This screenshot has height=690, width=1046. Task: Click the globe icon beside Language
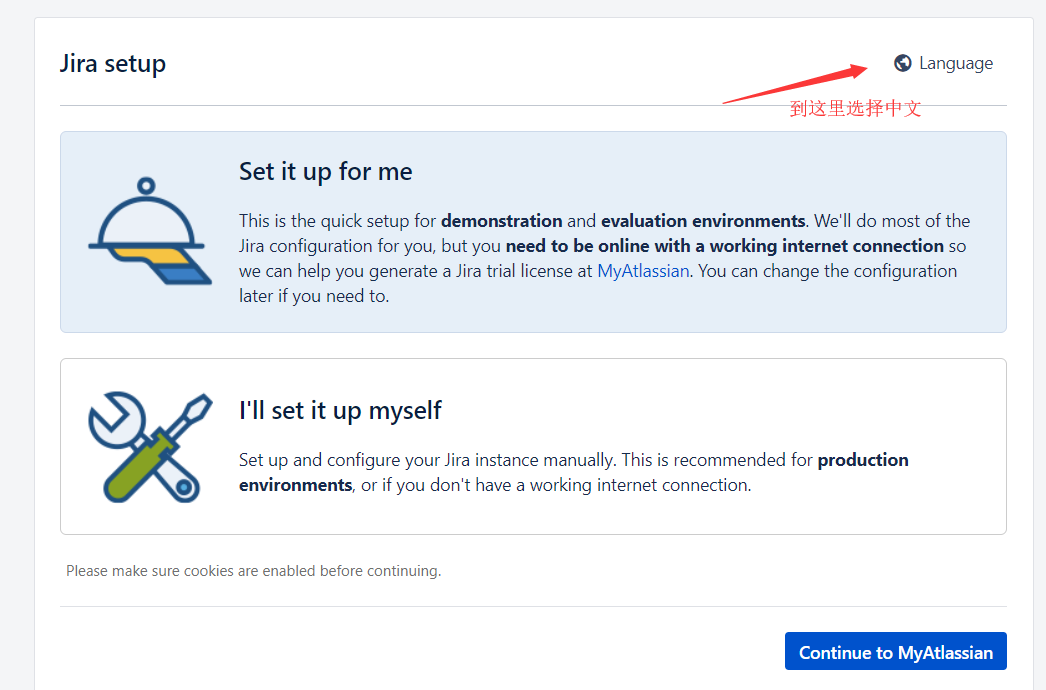(x=903, y=63)
